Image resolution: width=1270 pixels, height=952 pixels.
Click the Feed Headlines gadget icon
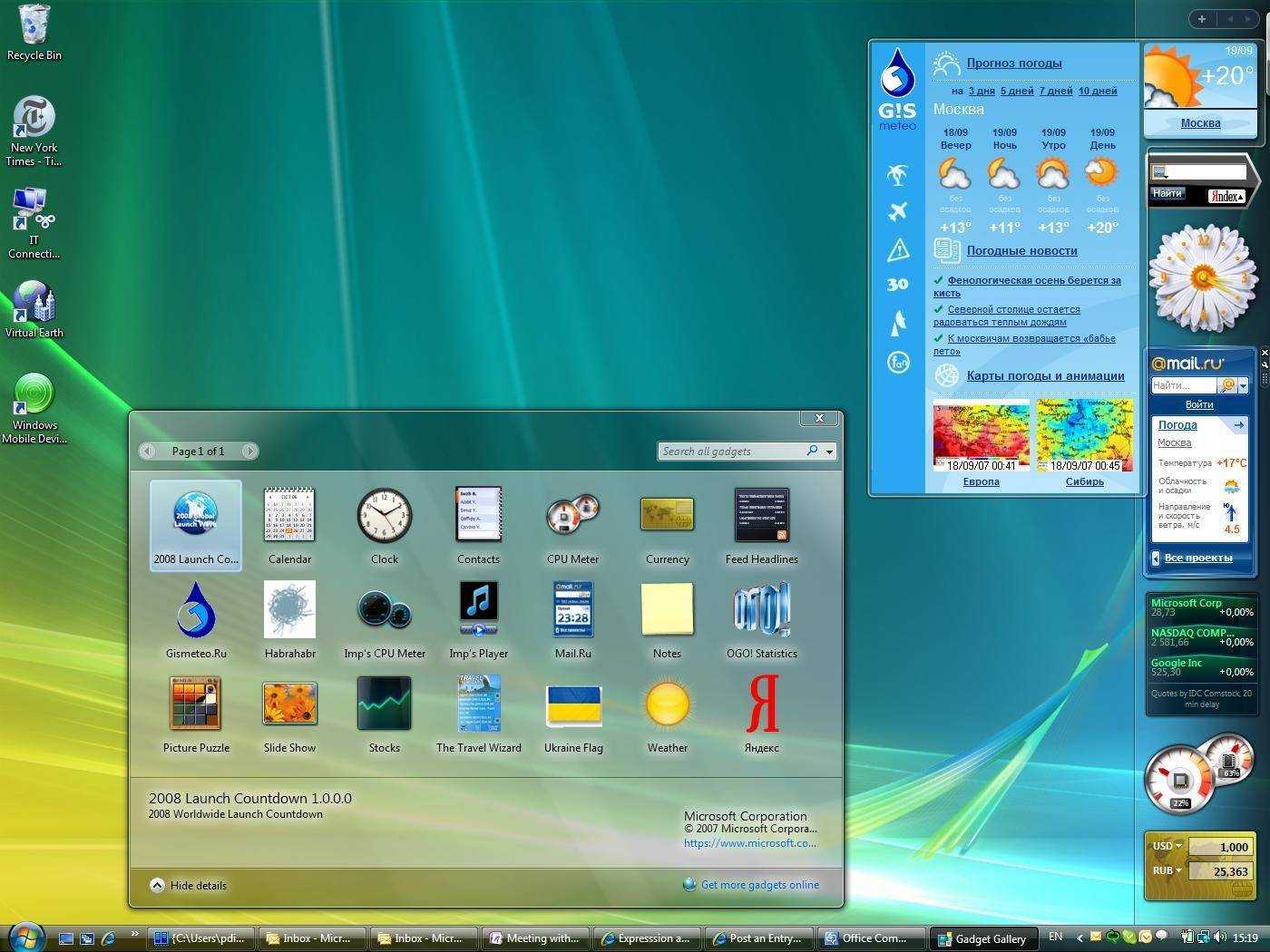click(x=761, y=516)
